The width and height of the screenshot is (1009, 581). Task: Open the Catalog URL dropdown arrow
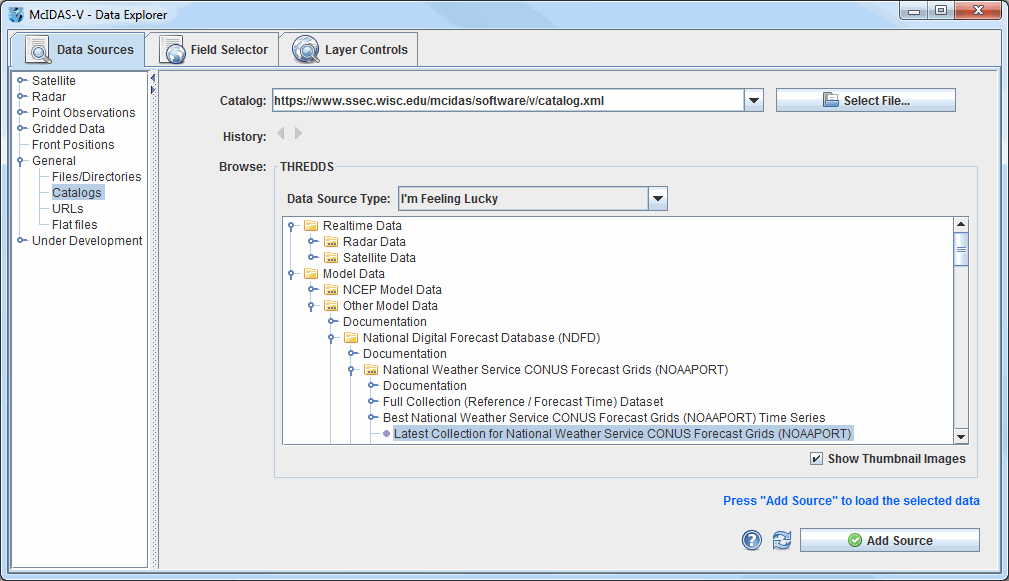(754, 100)
